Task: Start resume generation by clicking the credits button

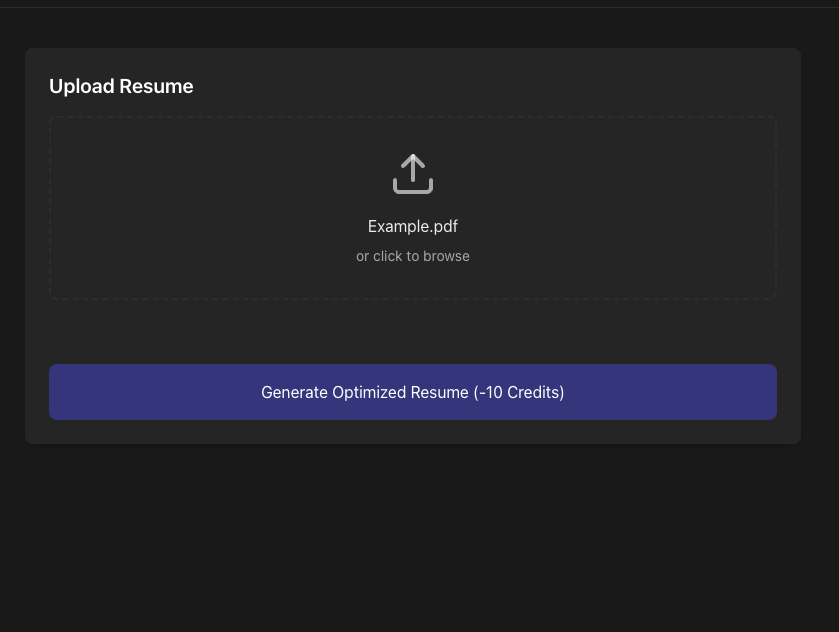Action: (x=413, y=392)
